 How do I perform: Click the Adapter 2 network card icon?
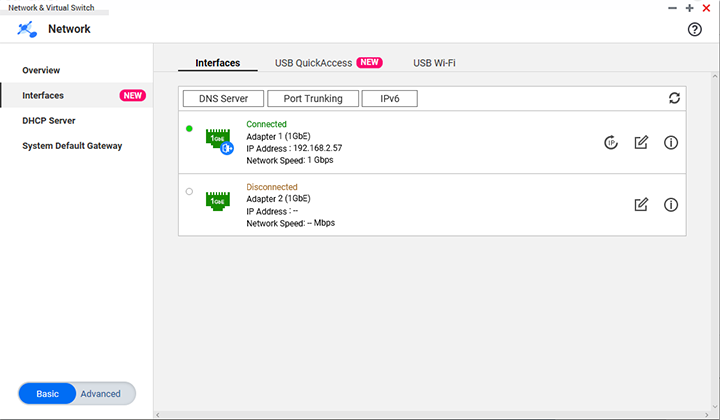tap(217, 201)
